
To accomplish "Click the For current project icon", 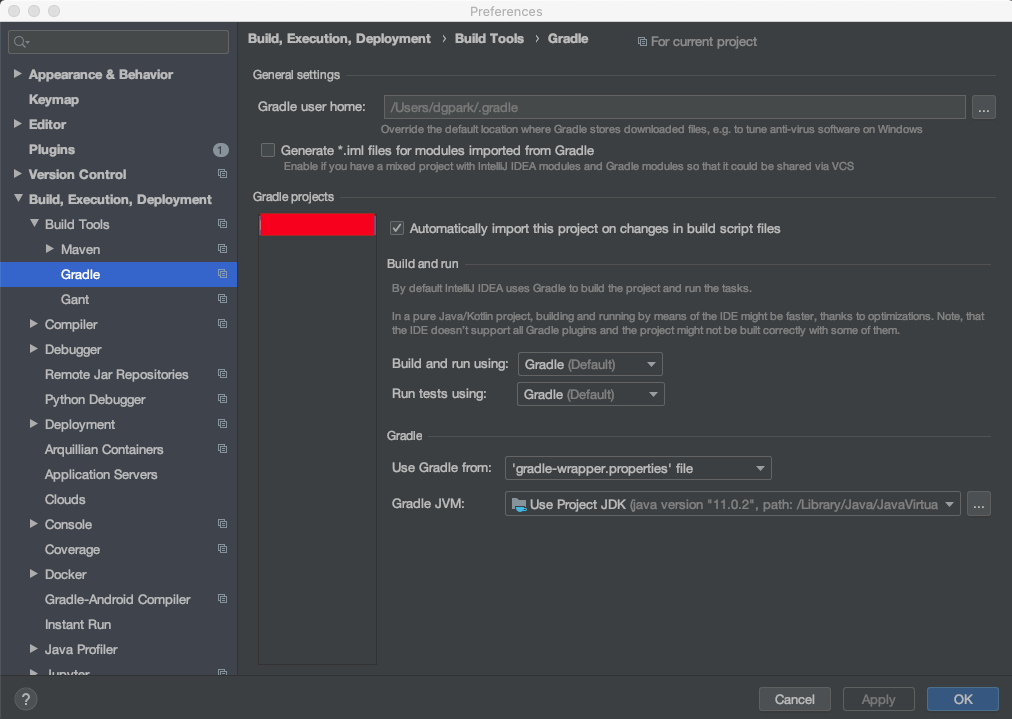I will pyautogui.click(x=642, y=42).
